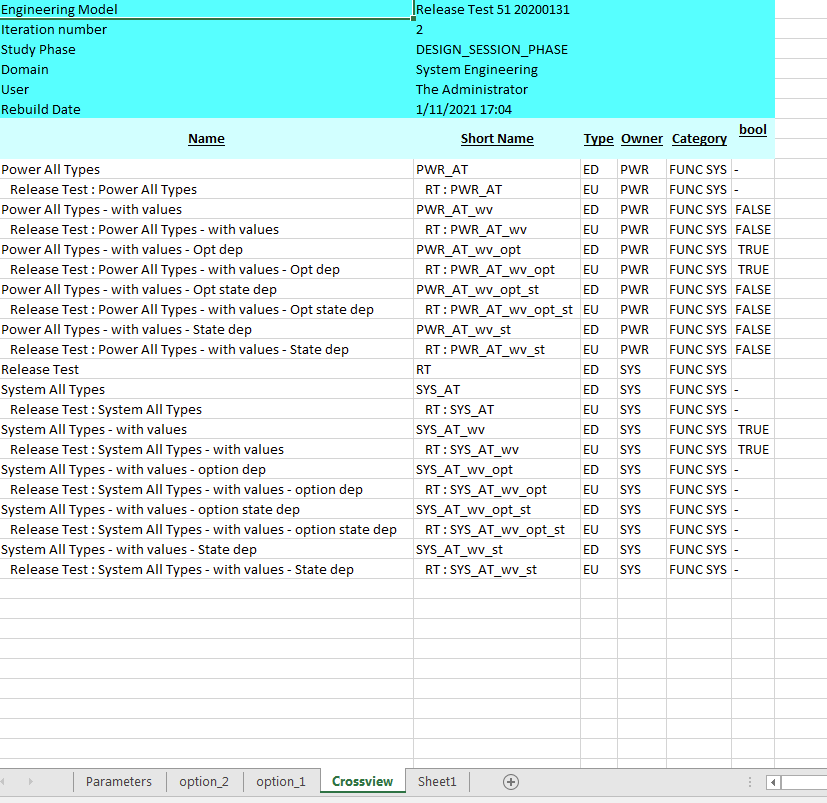This screenshot has width=827, height=803.
Task: Select the option_1 sheet tab
Action: tap(281, 781)
